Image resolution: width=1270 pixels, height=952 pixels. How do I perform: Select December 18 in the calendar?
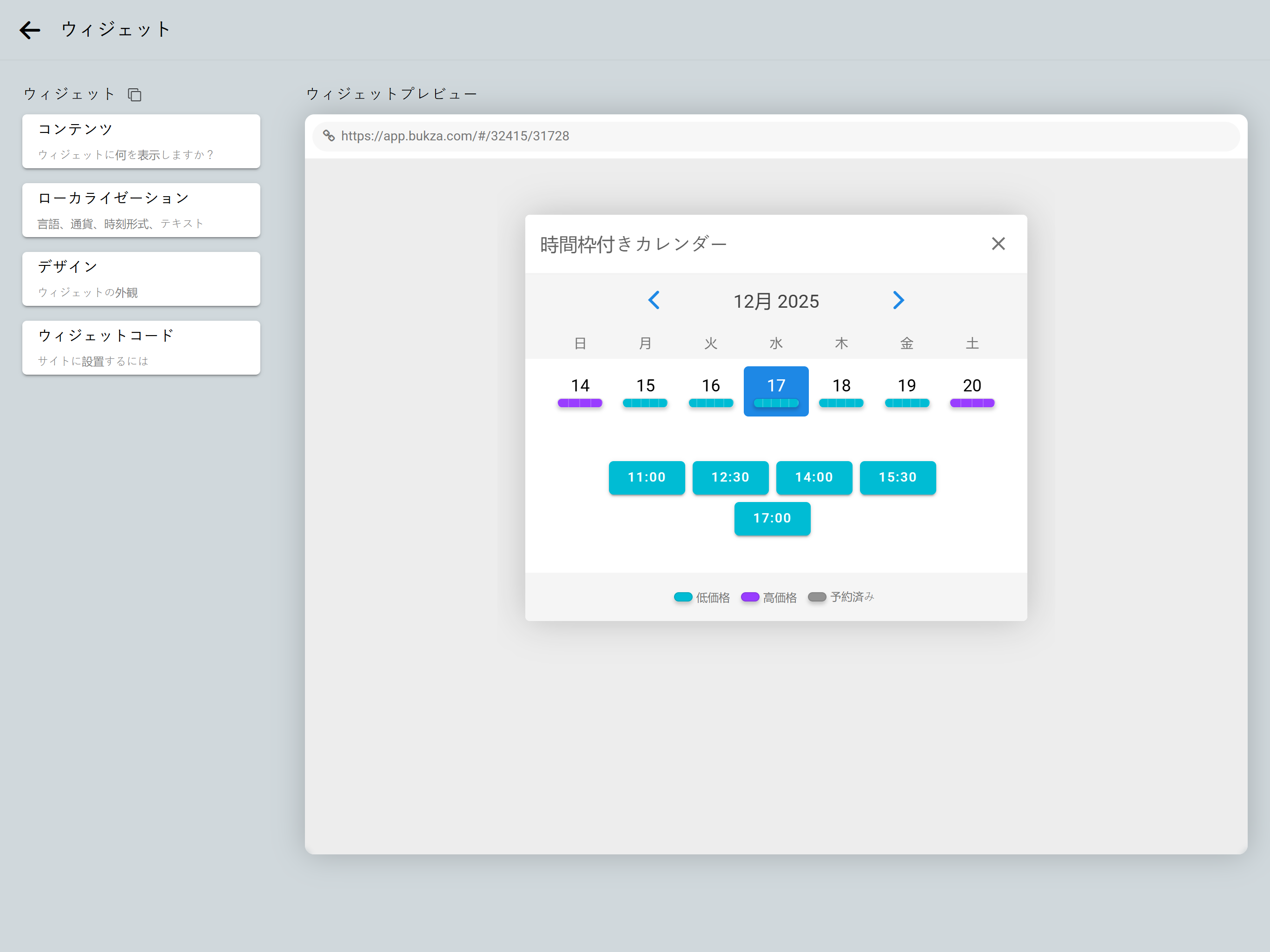point(841,391)
